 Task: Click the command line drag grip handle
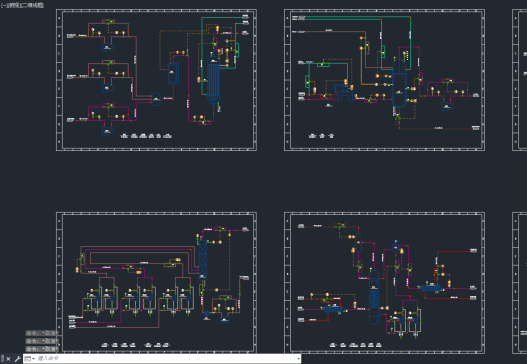[3, 359]
